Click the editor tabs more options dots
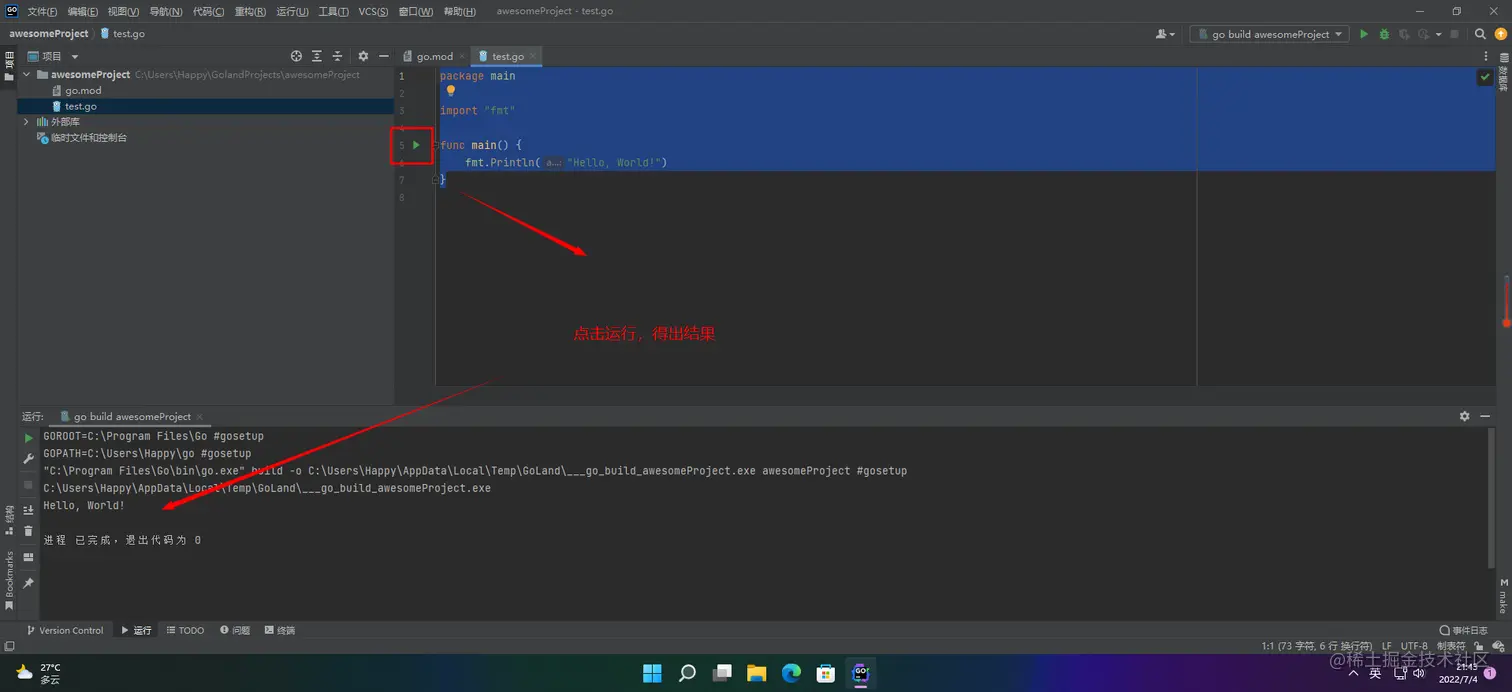This screenshot has height=692, width=1512. pos(1484,56)
